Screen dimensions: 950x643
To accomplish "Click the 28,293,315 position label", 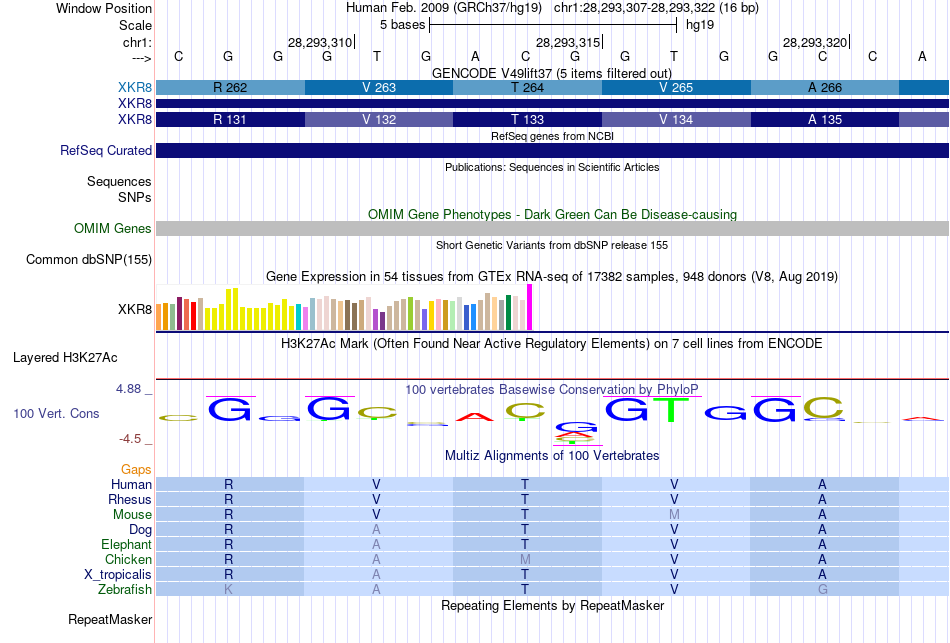I will [x=568, y=42].
